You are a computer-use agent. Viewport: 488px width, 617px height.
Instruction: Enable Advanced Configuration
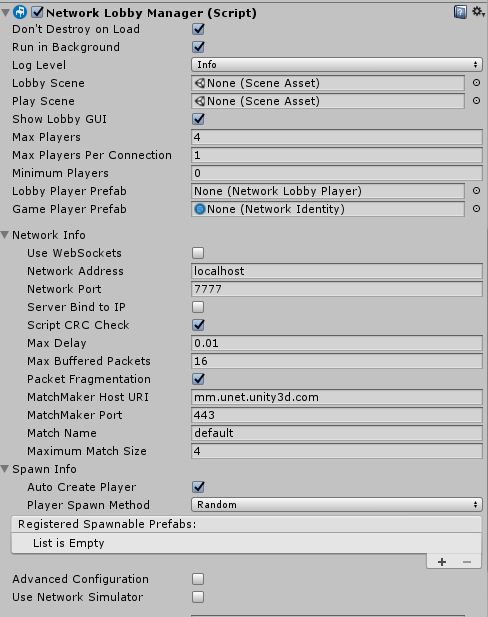198,579
